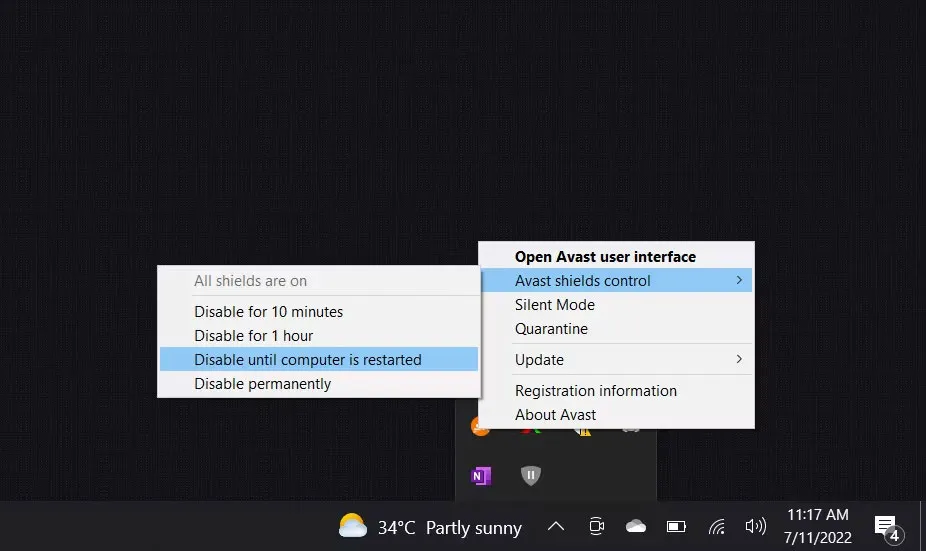
Task: Expand the Update submenu arrow
Action: pos(739,359)
